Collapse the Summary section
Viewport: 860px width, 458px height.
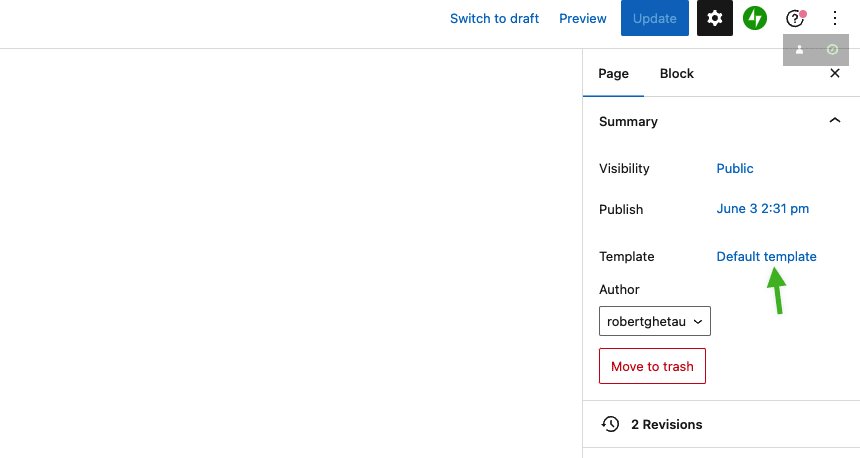[835, 121]
